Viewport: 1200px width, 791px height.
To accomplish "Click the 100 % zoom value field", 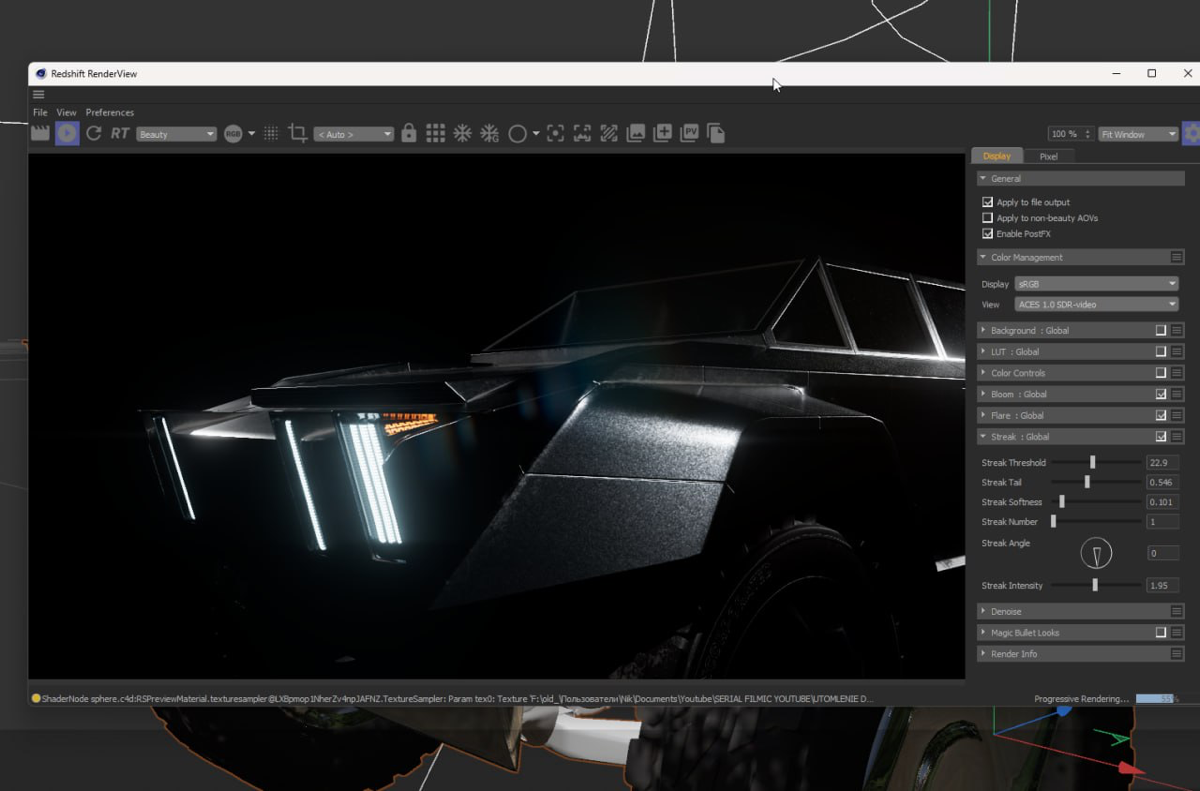I will 1069,134.
